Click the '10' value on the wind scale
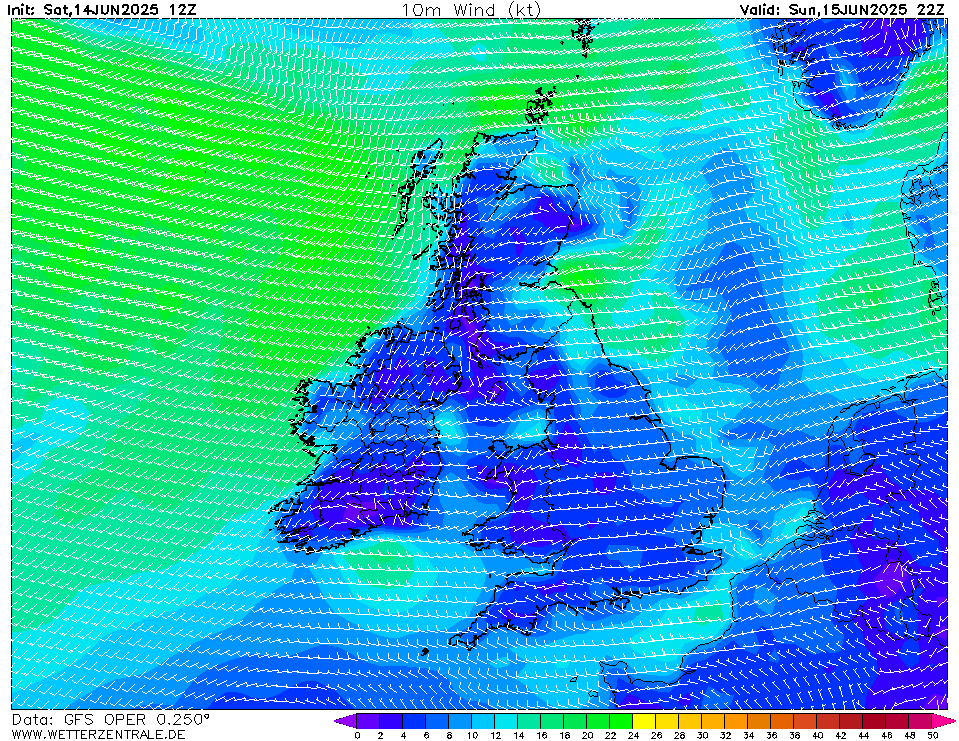Viewport: 959px width, 741px height. coord(472,735)
